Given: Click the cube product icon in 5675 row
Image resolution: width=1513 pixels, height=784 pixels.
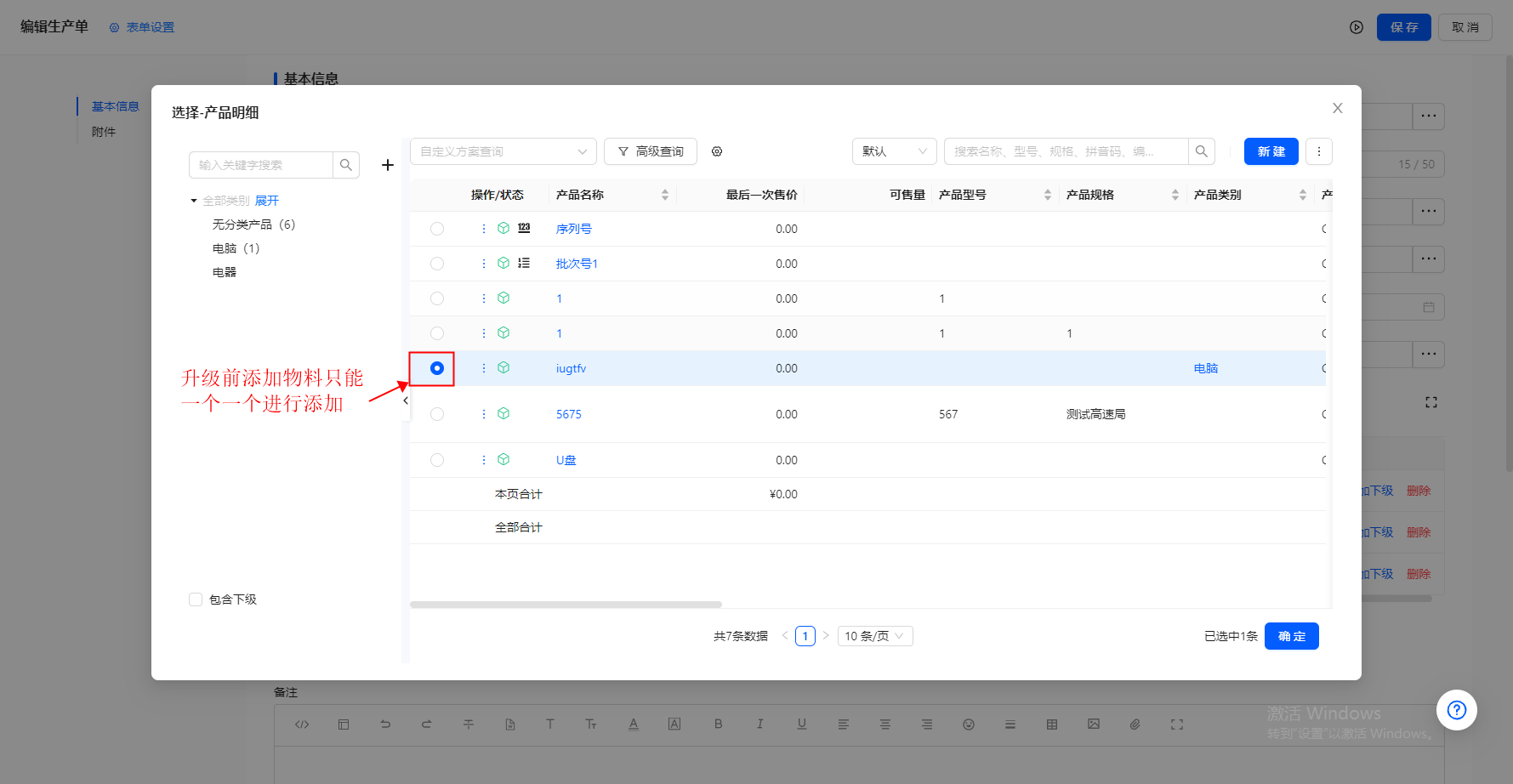Looking at the screenshot, I should pos(503,413).
